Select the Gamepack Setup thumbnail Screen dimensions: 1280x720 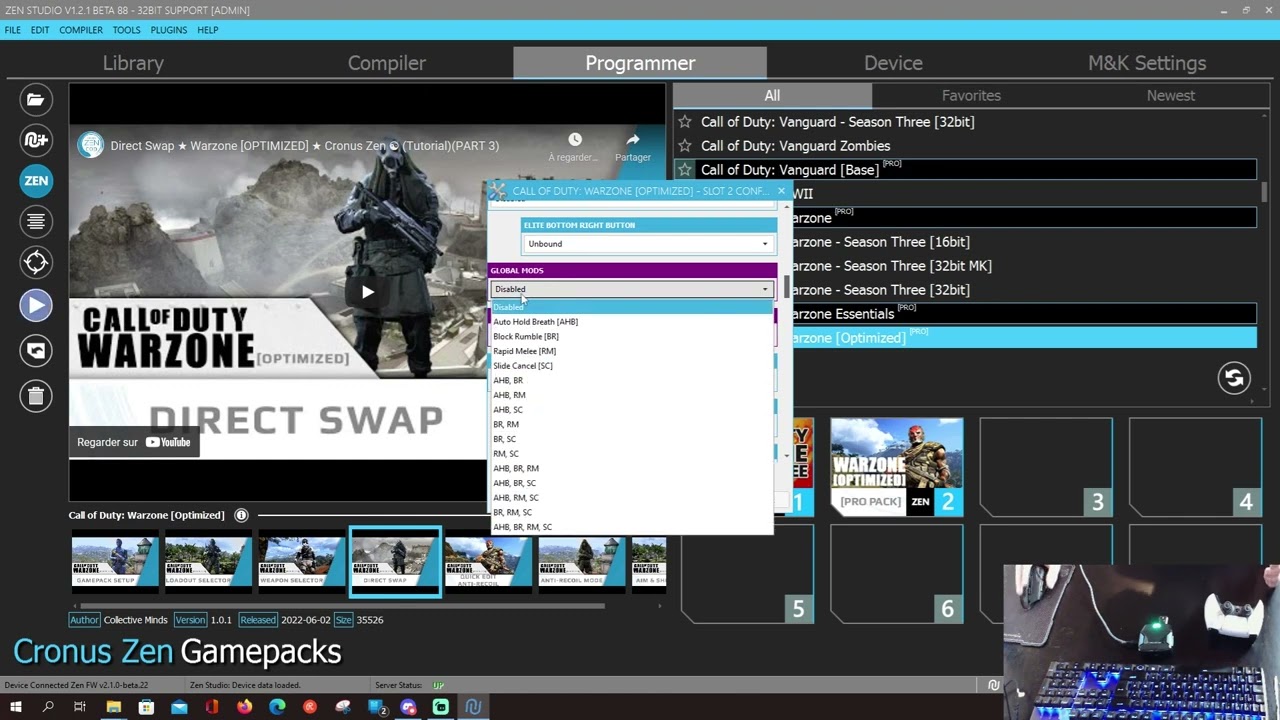(115, 561)
